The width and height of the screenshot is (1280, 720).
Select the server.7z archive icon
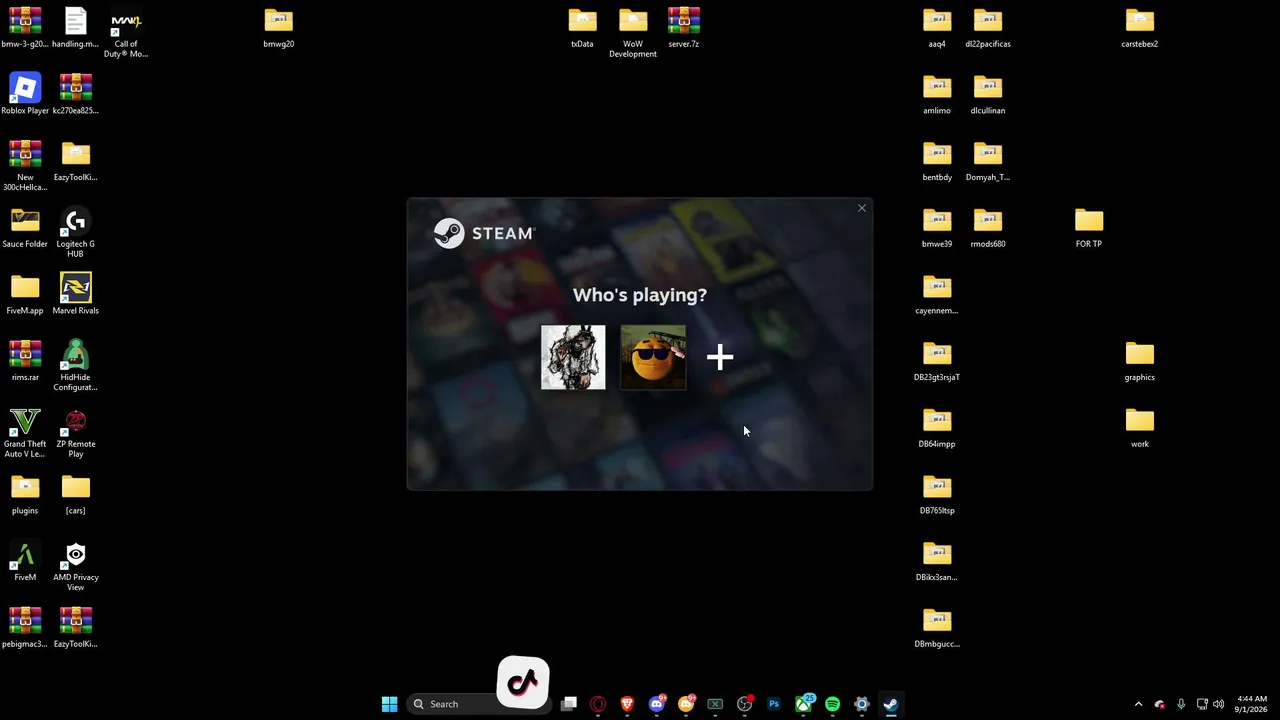coord(684,27)
